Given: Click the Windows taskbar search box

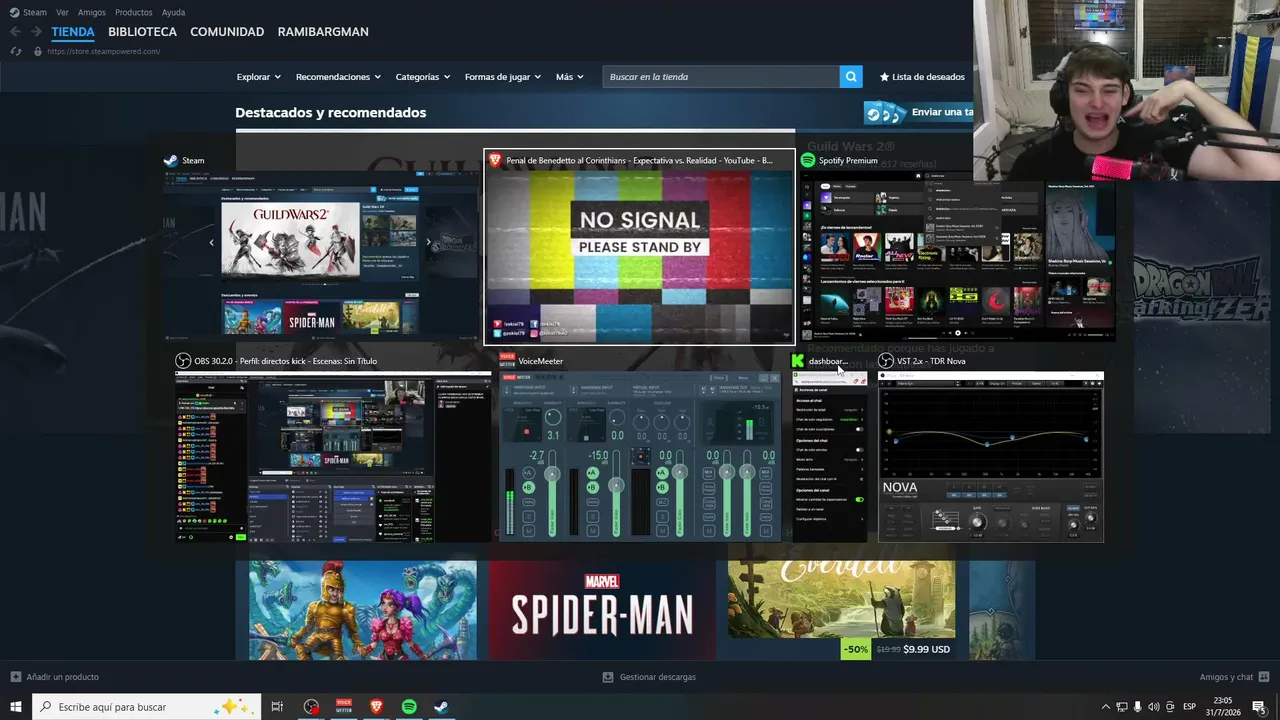Looking at the screenshot, I should (x=146, y=707).
